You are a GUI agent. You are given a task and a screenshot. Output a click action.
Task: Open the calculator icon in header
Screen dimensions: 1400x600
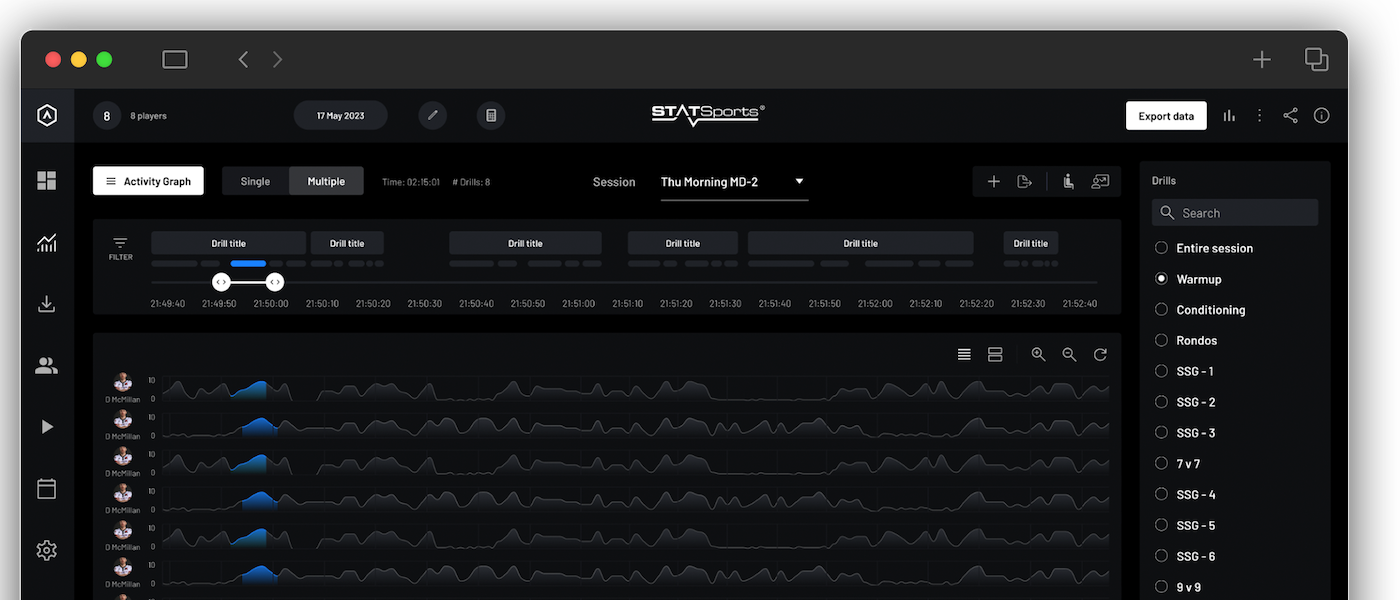pos(491,116)
